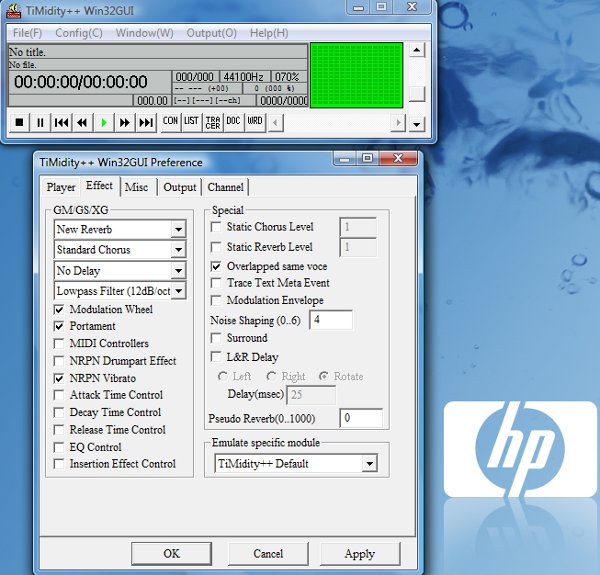Enable Attack Time Control checkbox
The height and width of the screenshot is (575, 600).
(59, 395)
